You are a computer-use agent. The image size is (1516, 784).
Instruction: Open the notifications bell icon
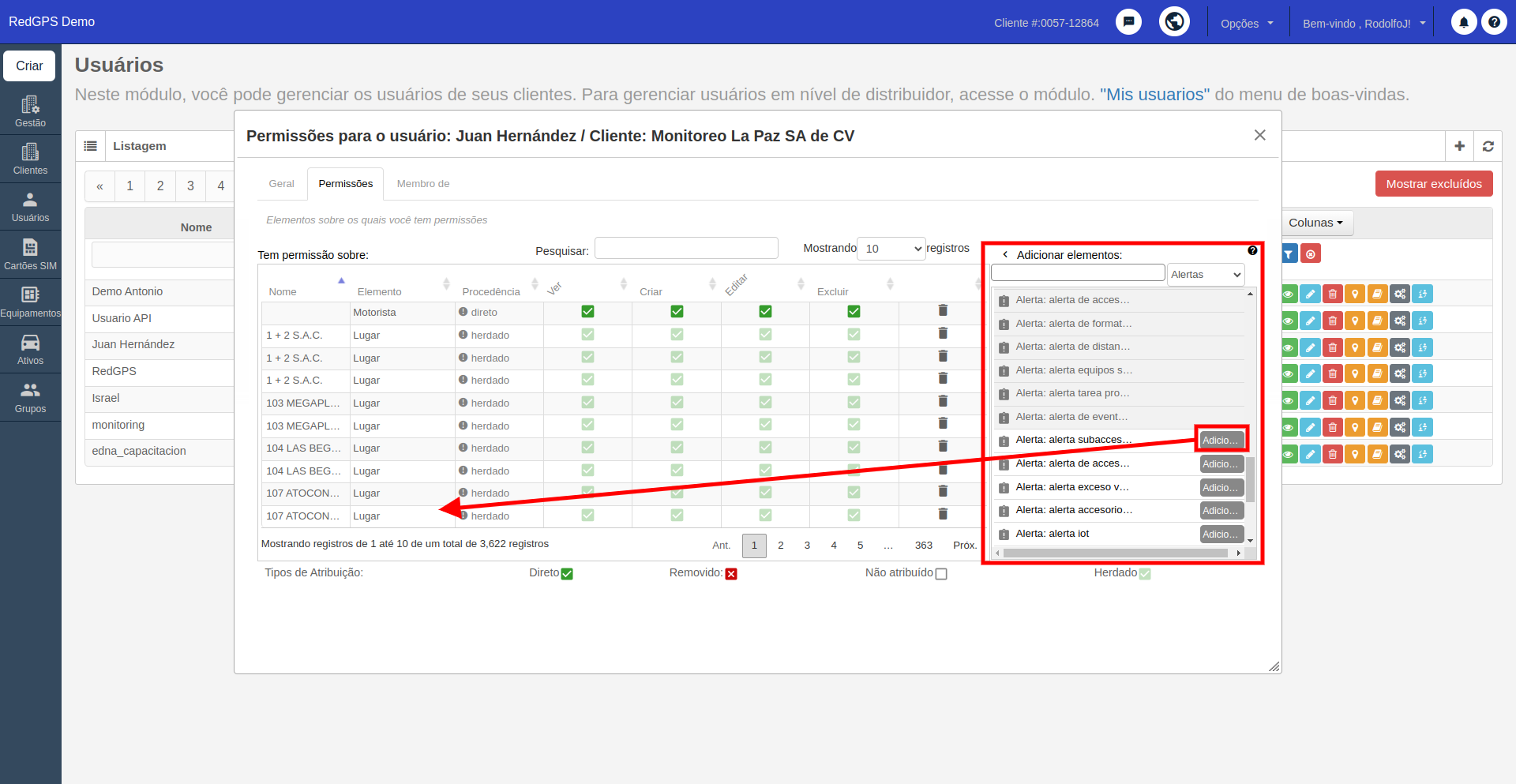(x=1463, y=22)
